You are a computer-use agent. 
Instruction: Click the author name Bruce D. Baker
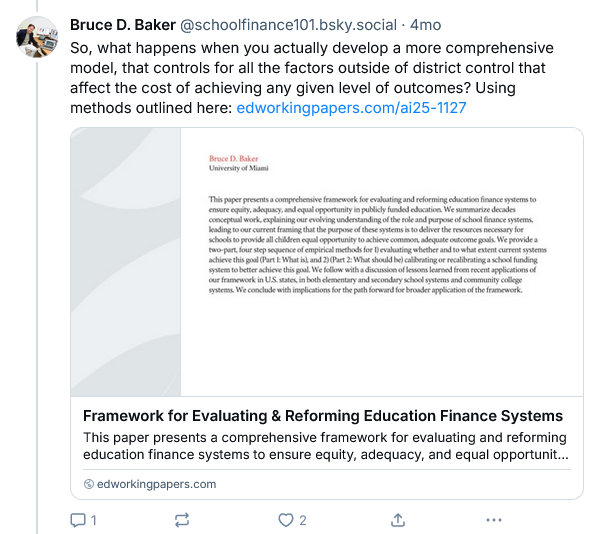pos(123,24)
